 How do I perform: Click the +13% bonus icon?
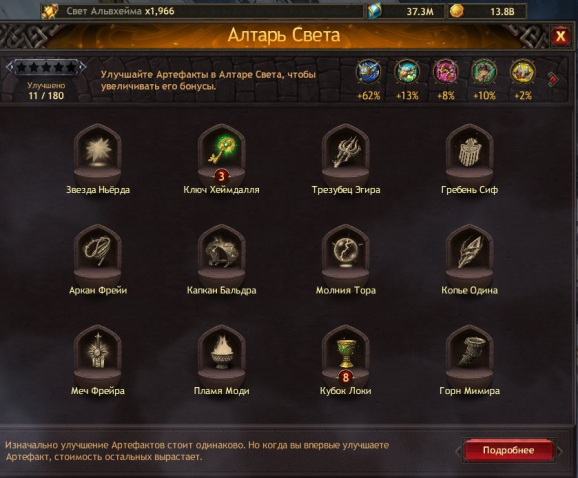point(407,71)
